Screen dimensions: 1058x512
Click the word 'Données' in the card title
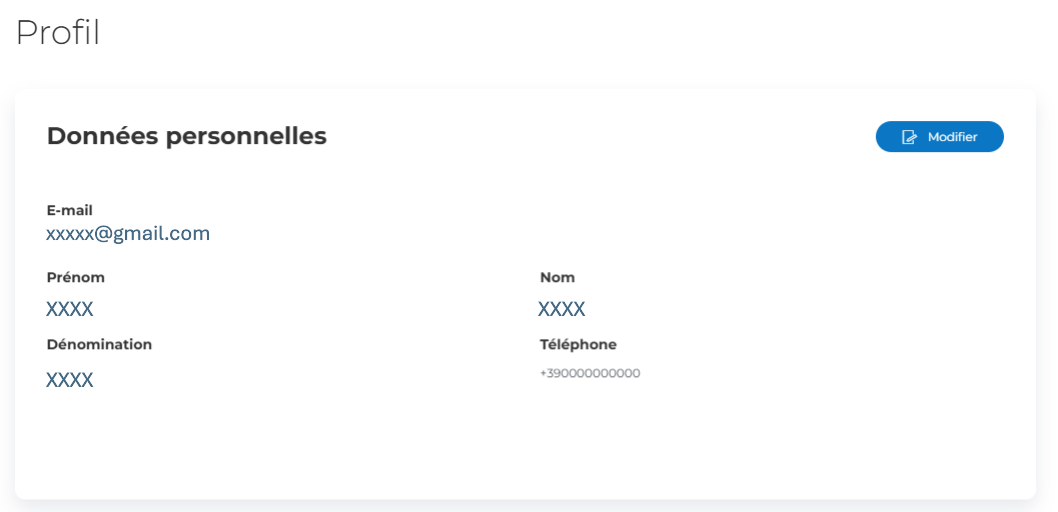point(103,136)
